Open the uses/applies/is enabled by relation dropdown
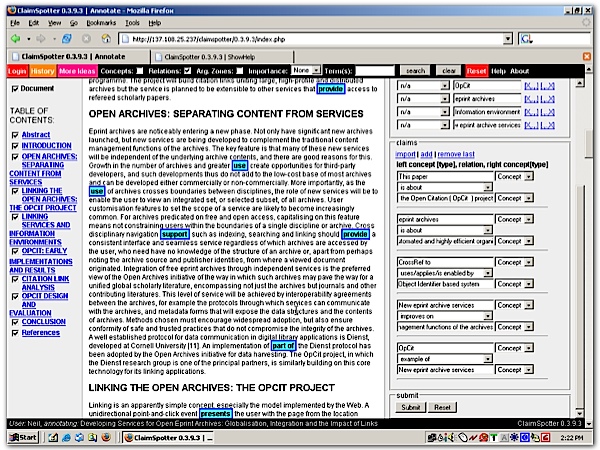The image size is (600, 450). (x=445, y=273)
